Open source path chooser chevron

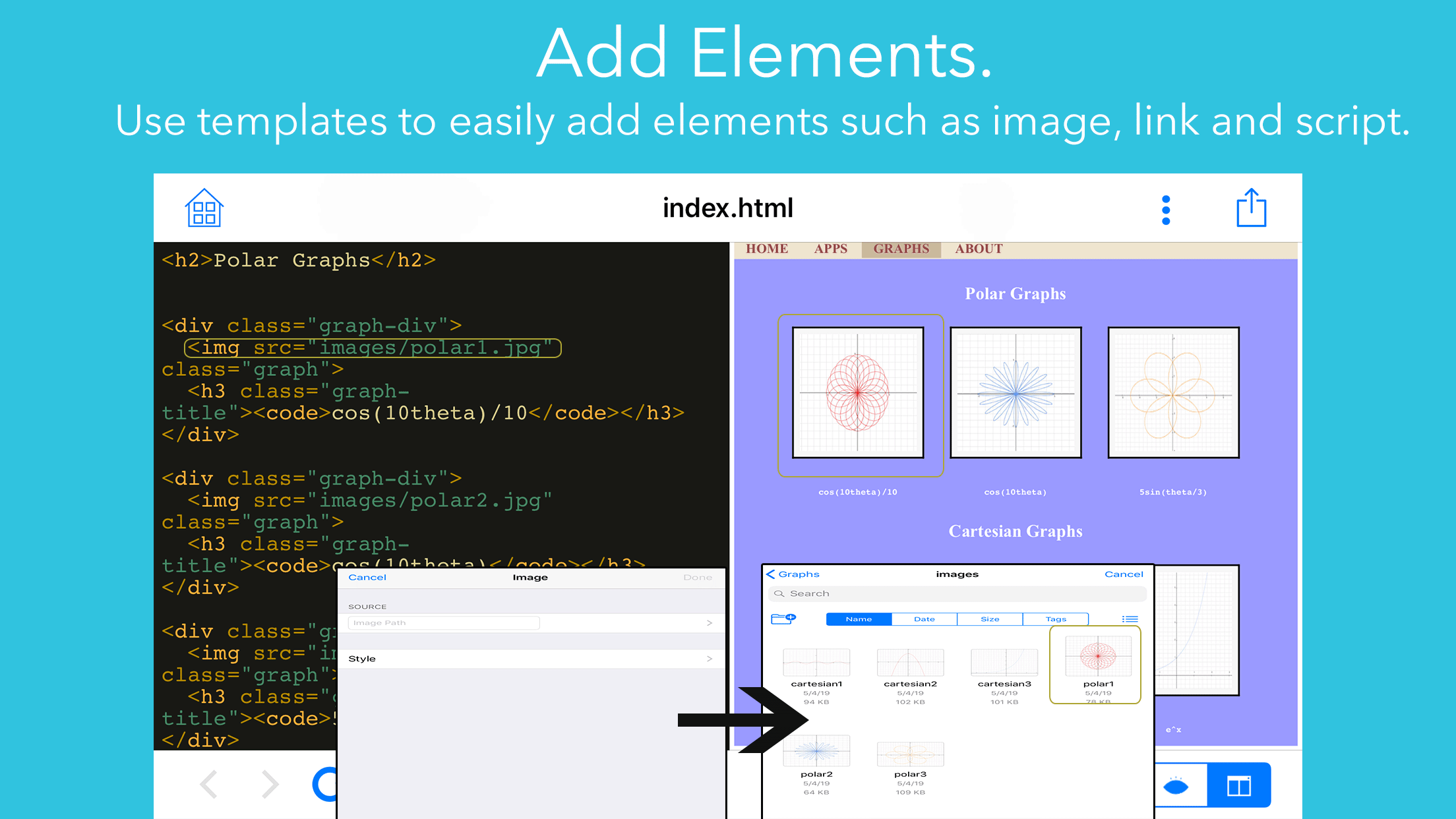[710, 622]
